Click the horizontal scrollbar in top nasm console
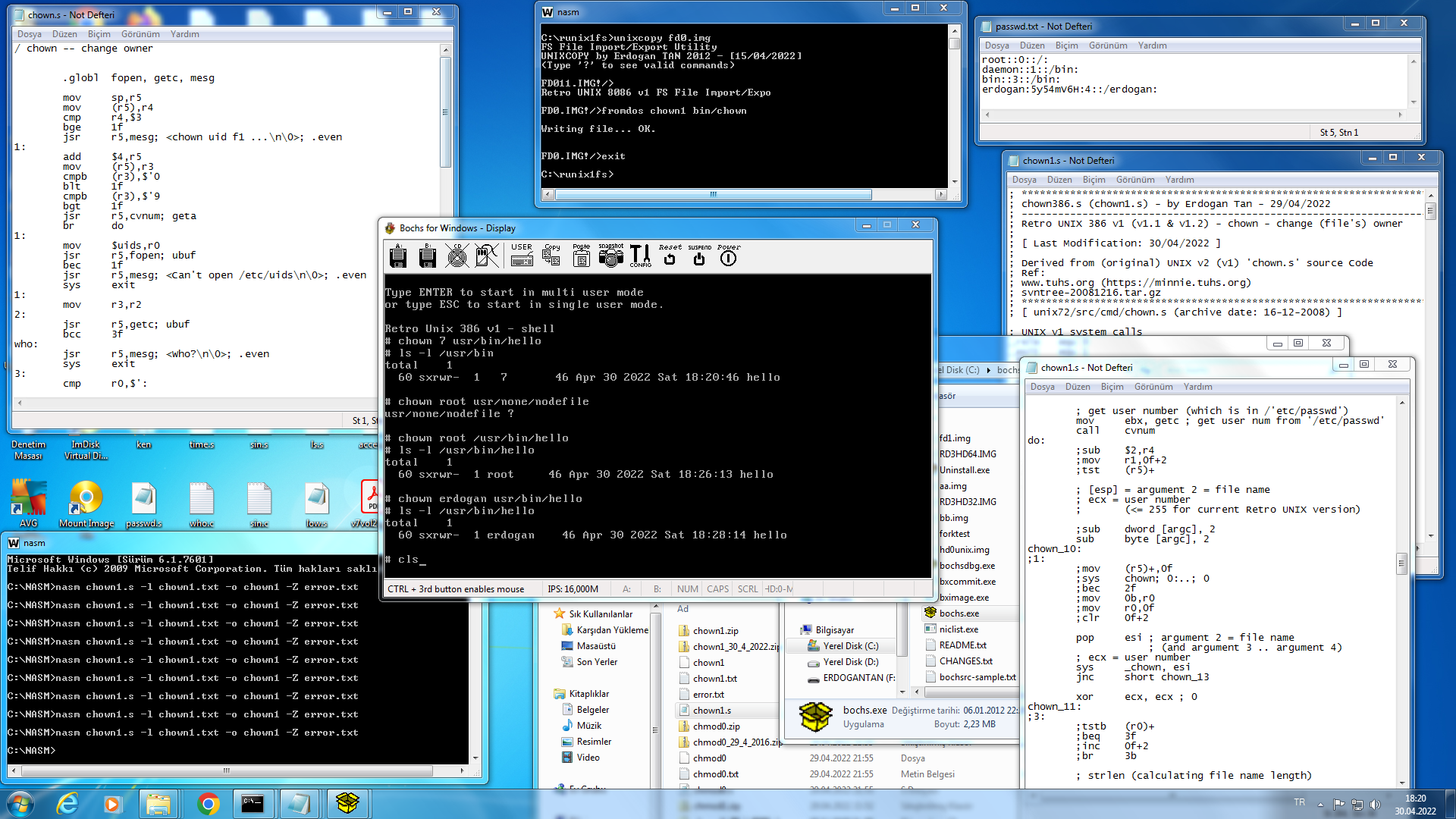The image size is (1456, 819). 713,195
